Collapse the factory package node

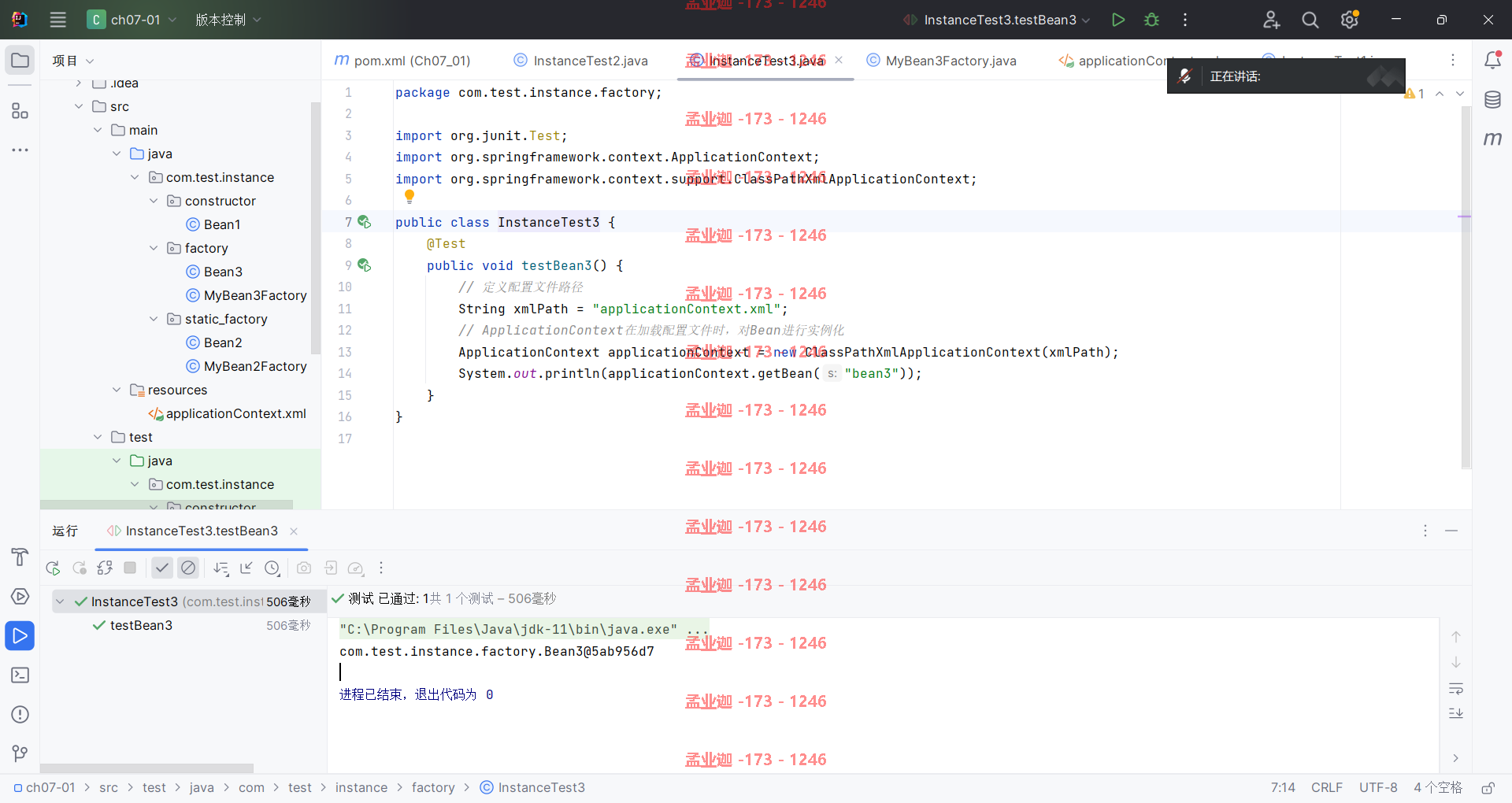pos(154,248)
